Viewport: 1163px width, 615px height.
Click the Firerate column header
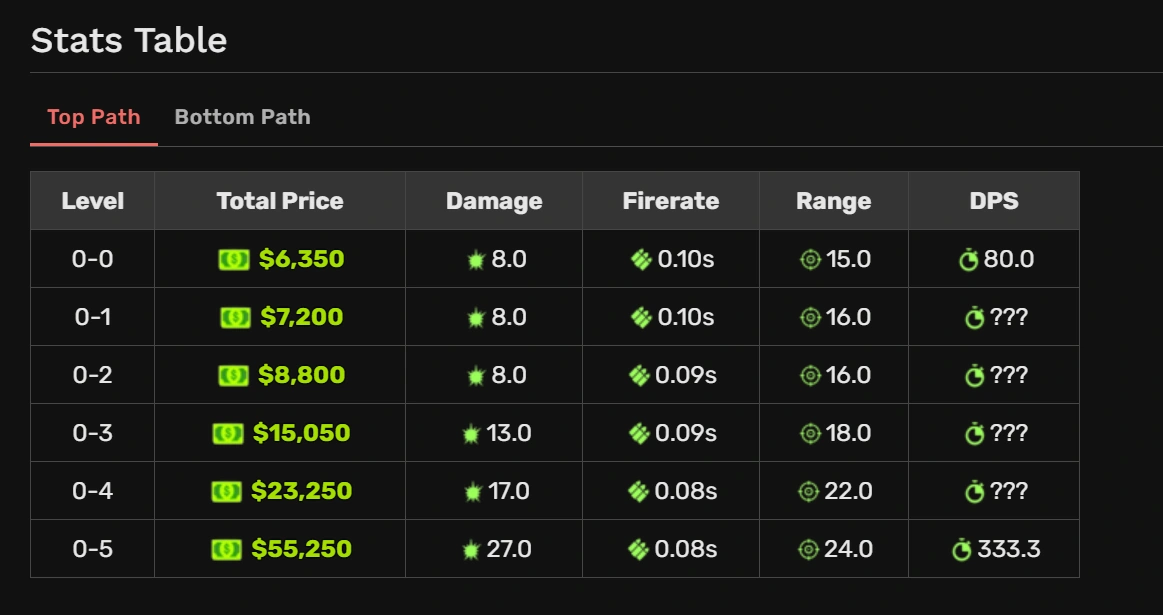(x=671, y=201)
